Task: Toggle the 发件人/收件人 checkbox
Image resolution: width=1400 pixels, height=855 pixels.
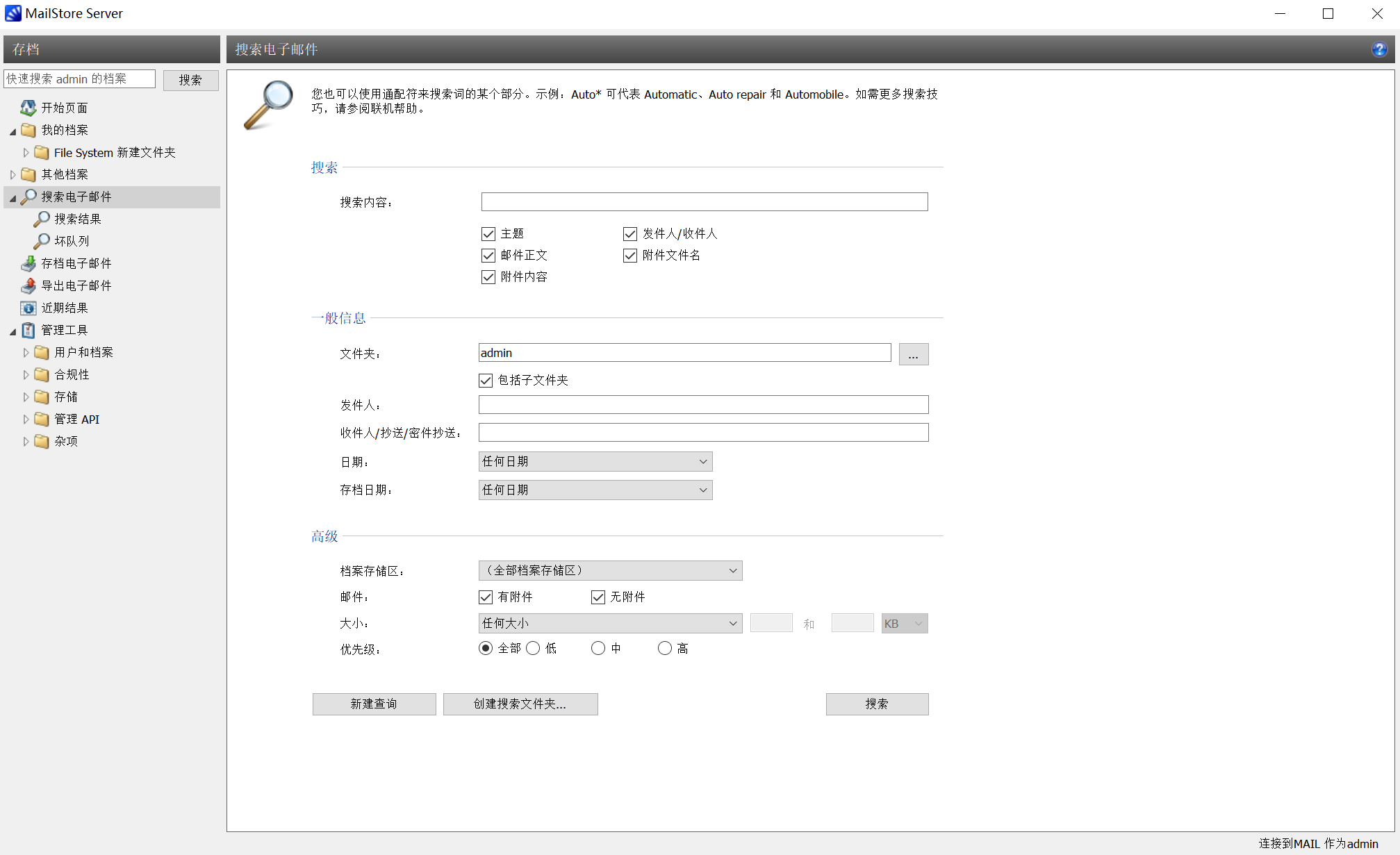Action: pyautogui.click(x=630, y=234)
